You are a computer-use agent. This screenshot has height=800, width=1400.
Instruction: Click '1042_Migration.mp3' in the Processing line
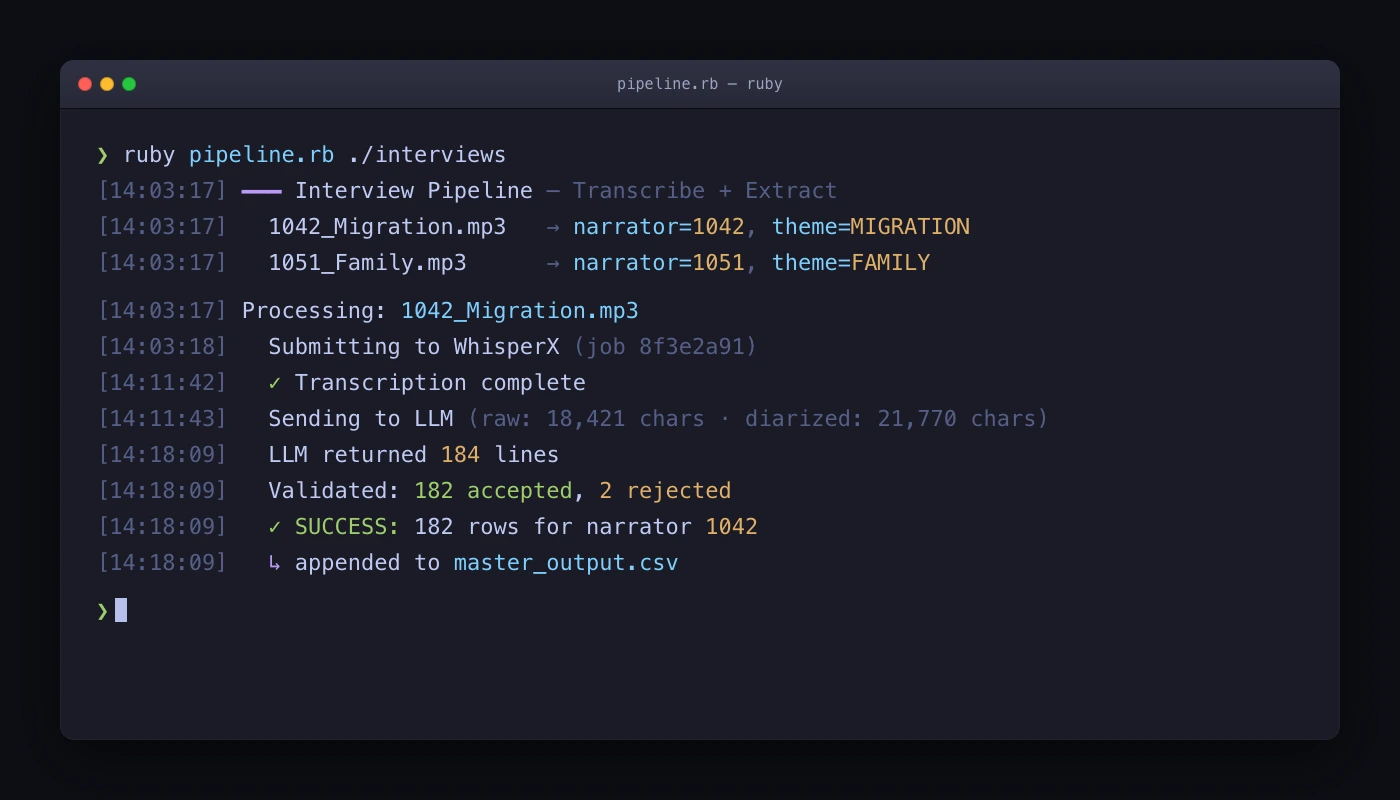(520, 311)
